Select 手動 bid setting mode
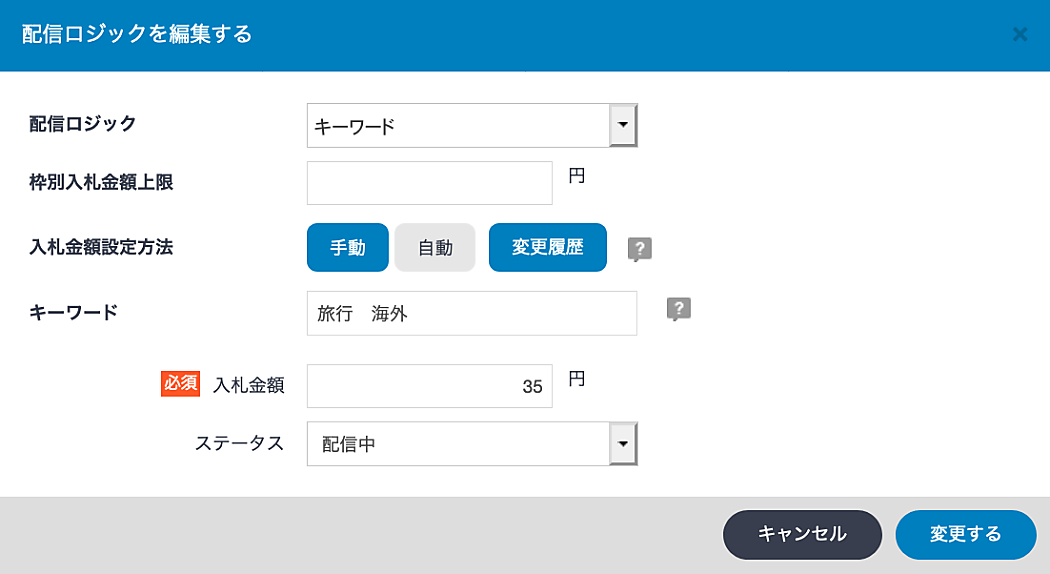The height and width of the screenshot is (574, 1050). (x=347, y=248)
